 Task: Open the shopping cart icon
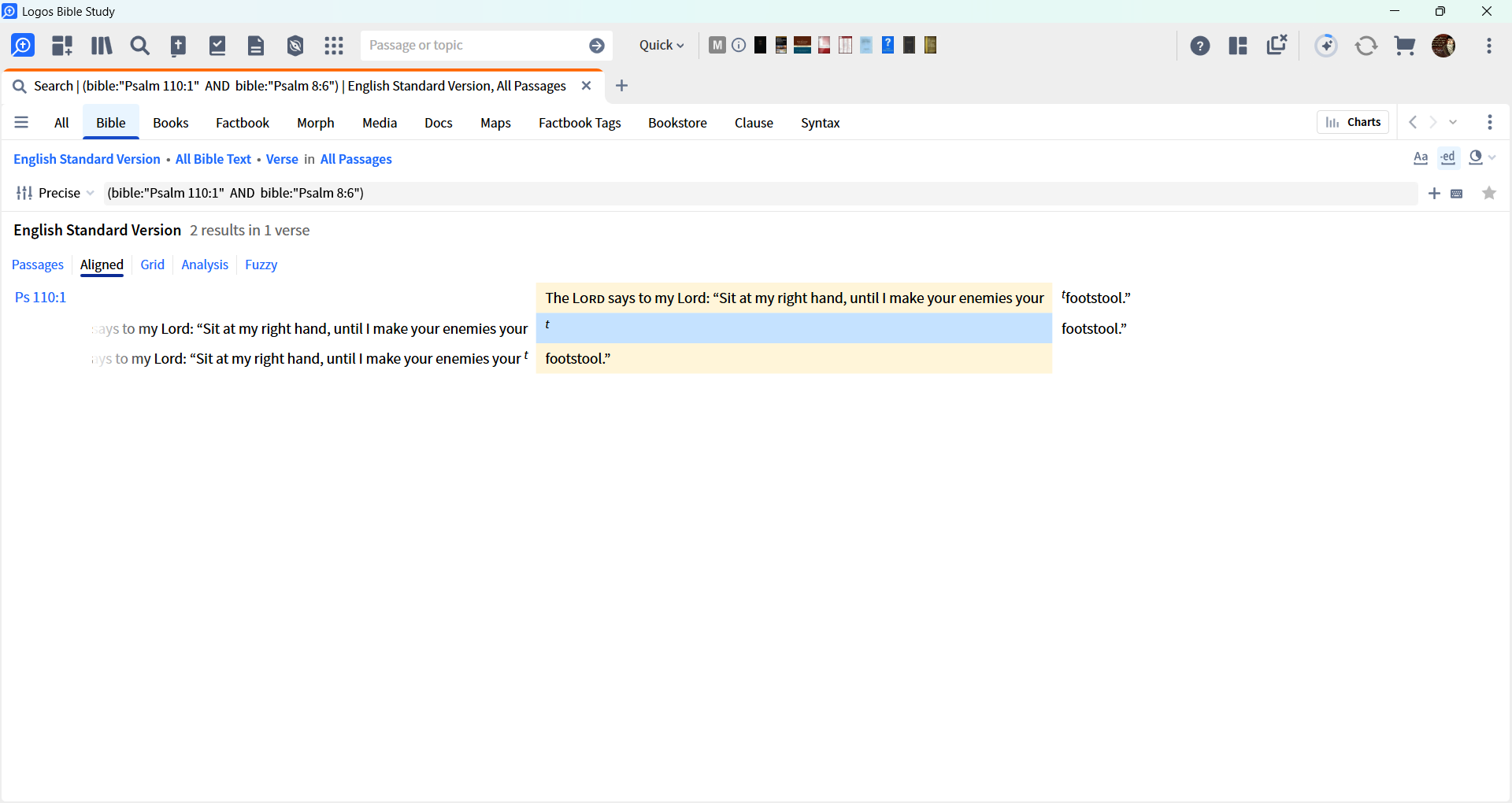pos(1405,46)
